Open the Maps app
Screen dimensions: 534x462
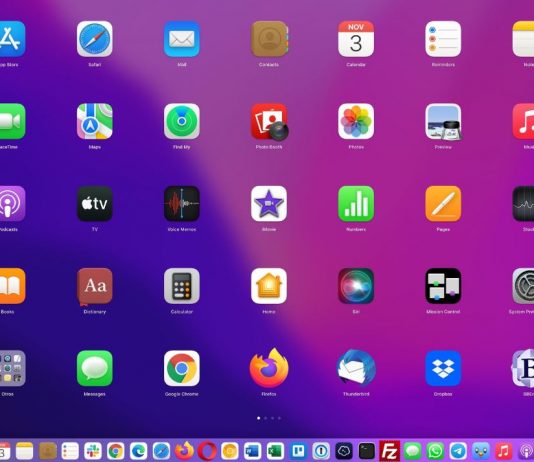tap(95, 121)
